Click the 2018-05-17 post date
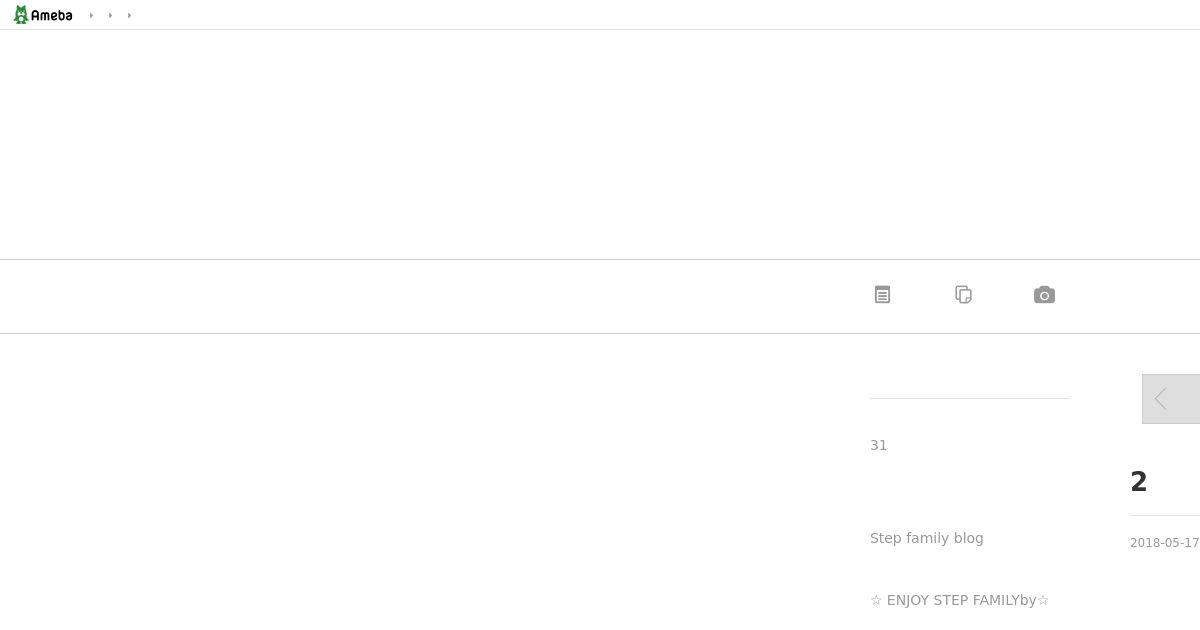 coord(1164,543)
